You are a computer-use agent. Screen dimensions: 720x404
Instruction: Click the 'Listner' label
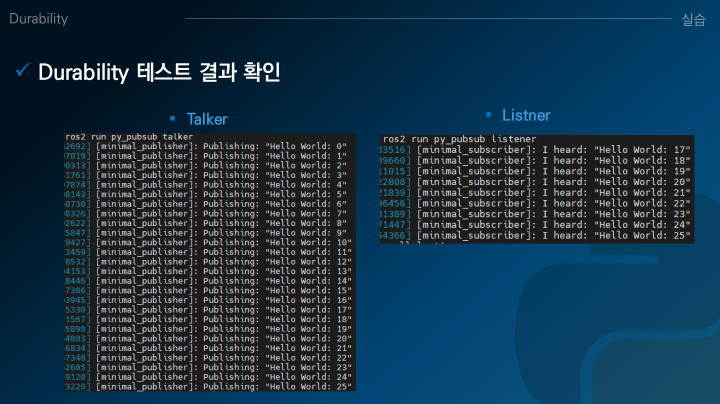[x=526, y=115]
